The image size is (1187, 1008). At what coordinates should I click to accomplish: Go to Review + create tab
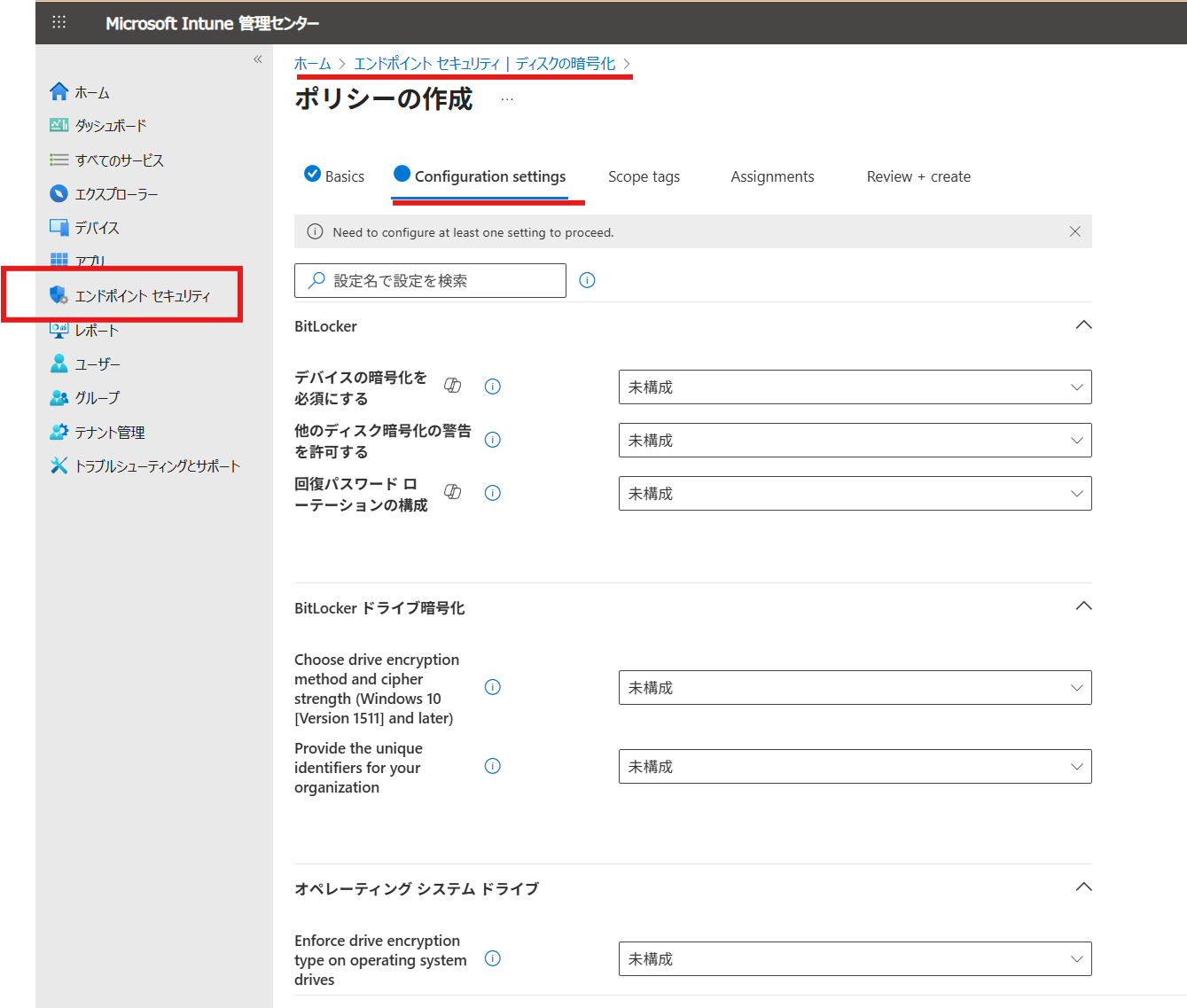[918, 176]
